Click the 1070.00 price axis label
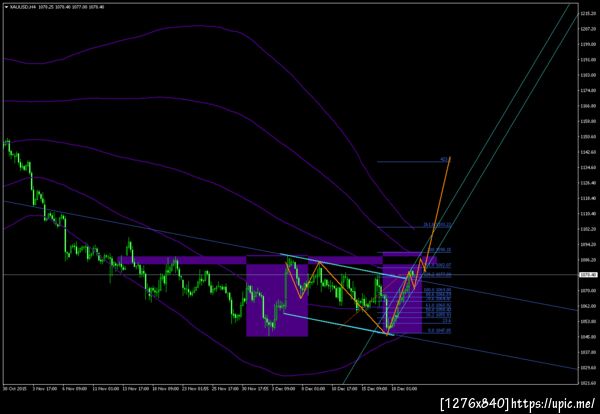The image size is (600, 414). 587,291
